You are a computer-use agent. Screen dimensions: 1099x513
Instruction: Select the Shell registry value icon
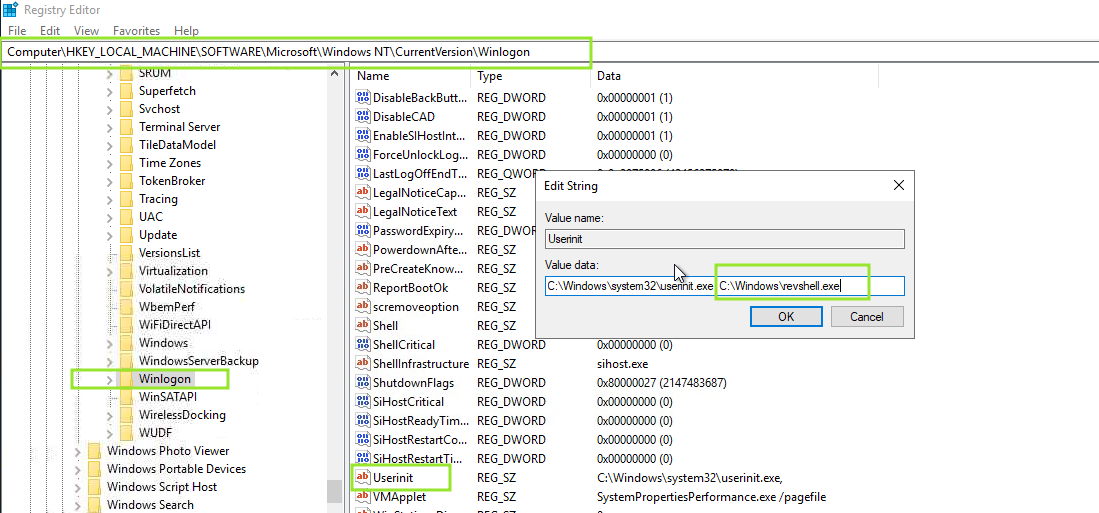click(364, 326)
